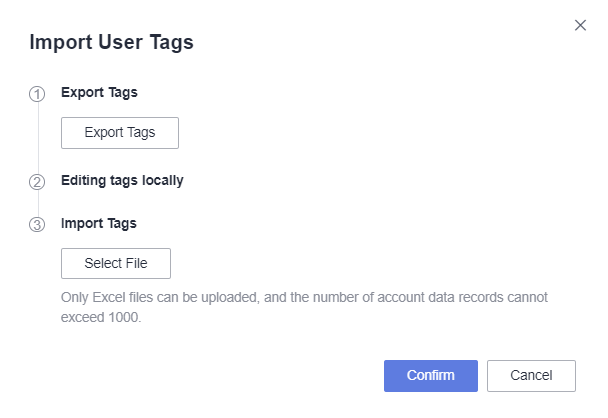Click the step 3 circle icon
Screen dimensions: 608x418
point(37,225)
